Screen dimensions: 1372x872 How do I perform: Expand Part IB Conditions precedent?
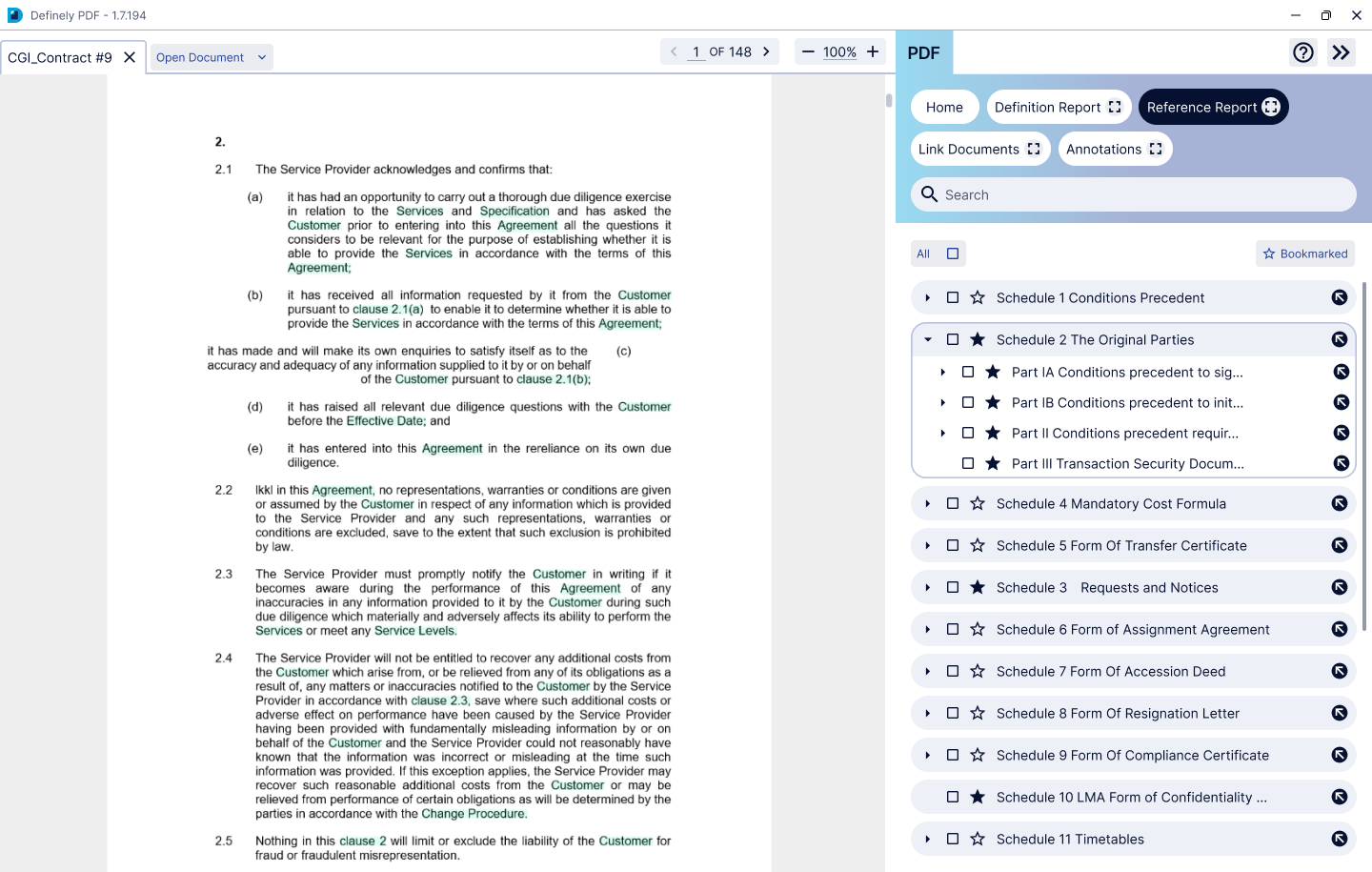(x=943, y=402)
